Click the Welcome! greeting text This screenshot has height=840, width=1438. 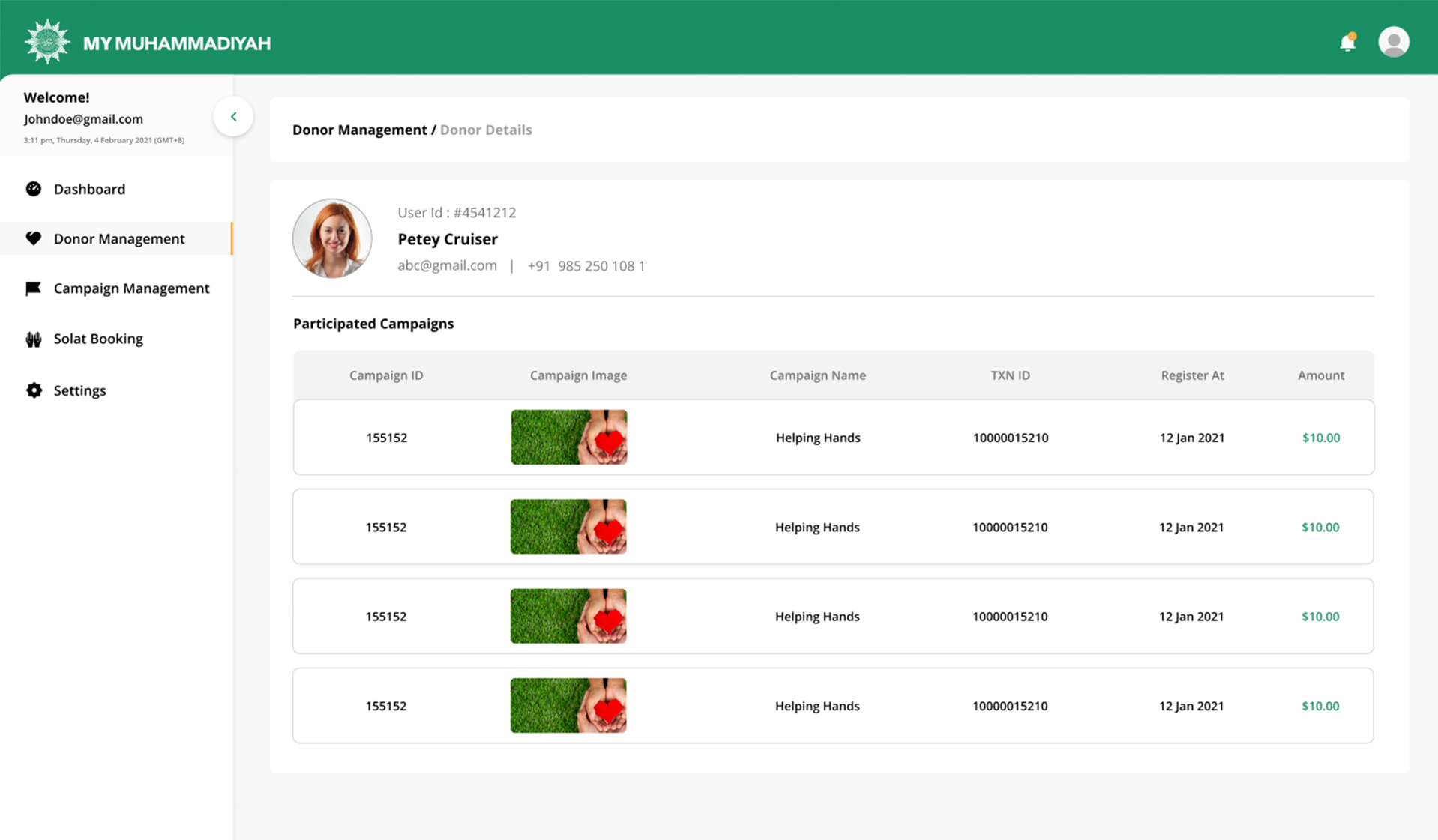[x=56, y=97]
